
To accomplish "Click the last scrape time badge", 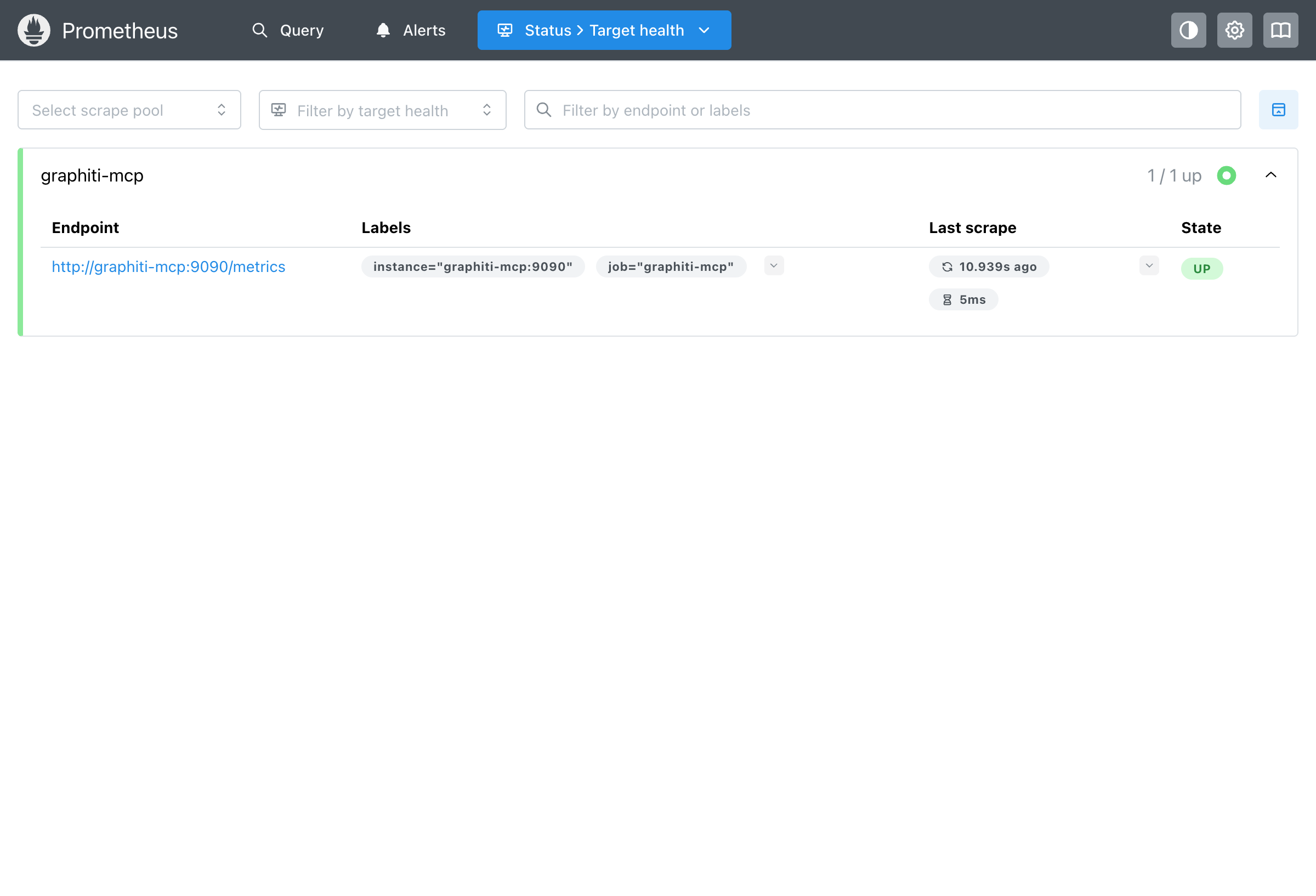I will 988,266.
